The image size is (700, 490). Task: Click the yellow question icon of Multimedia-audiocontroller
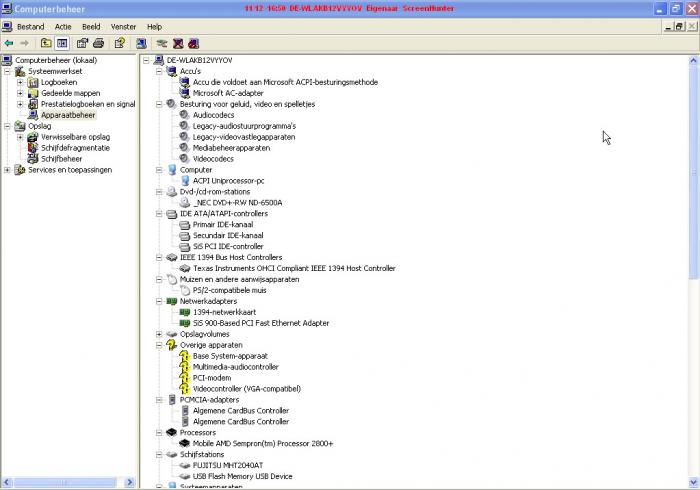(x=184, y=367)
